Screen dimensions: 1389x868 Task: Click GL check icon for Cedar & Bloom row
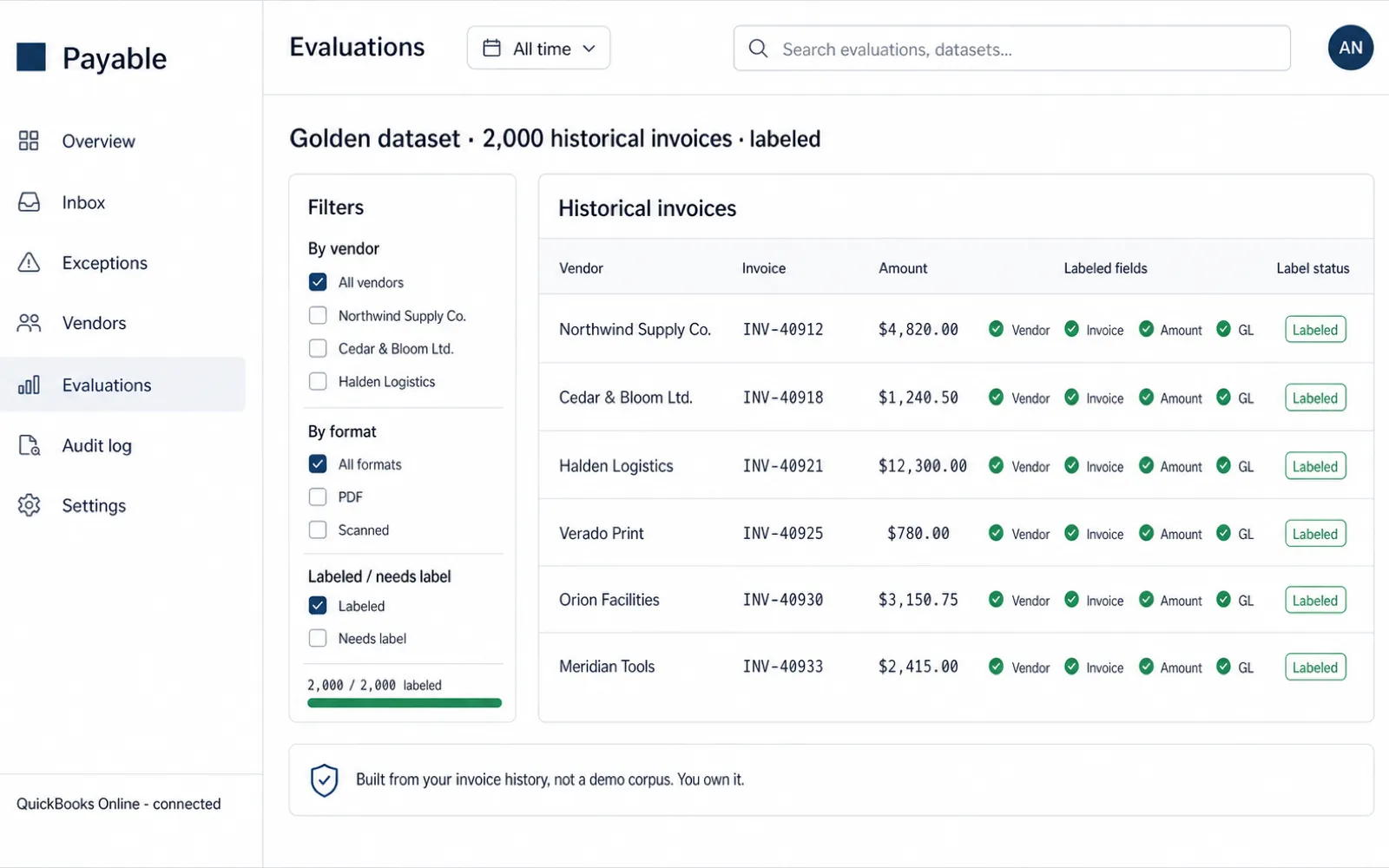tap(1223, 398)
